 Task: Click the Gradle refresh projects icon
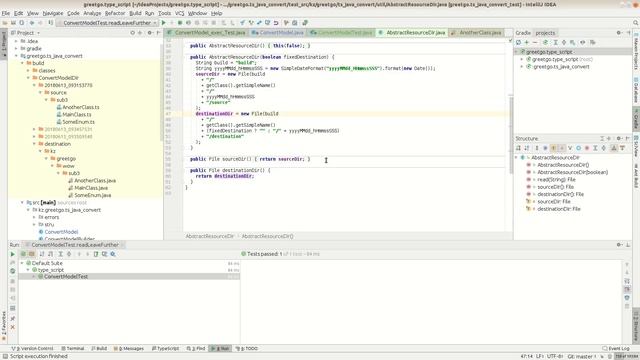tap(518, 42)
